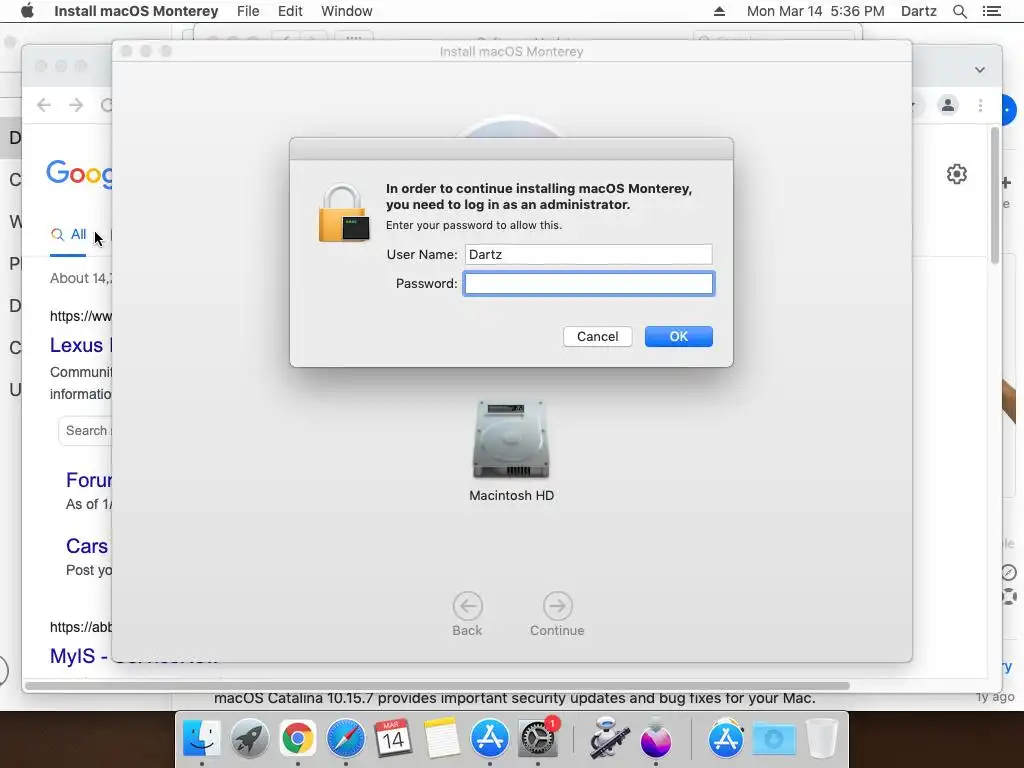Click the eject icon in menu bar
Viewport: 1024px width, 768px height.
coord(719,11)
